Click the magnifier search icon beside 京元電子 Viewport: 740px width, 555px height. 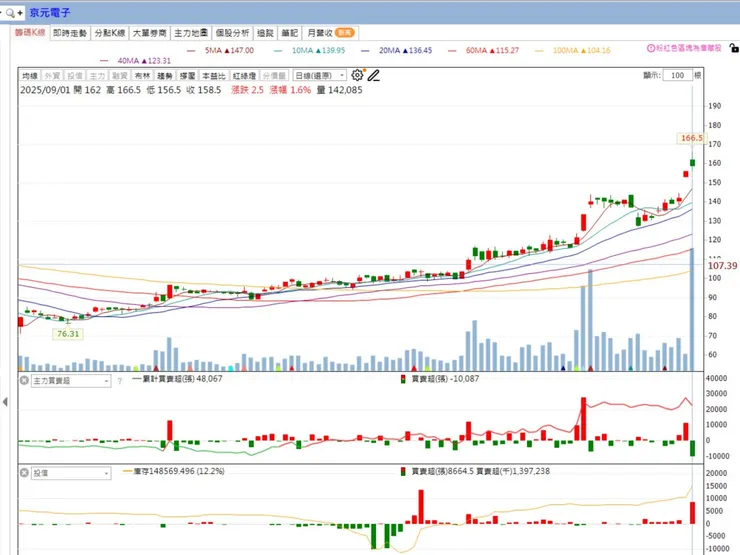10,13
